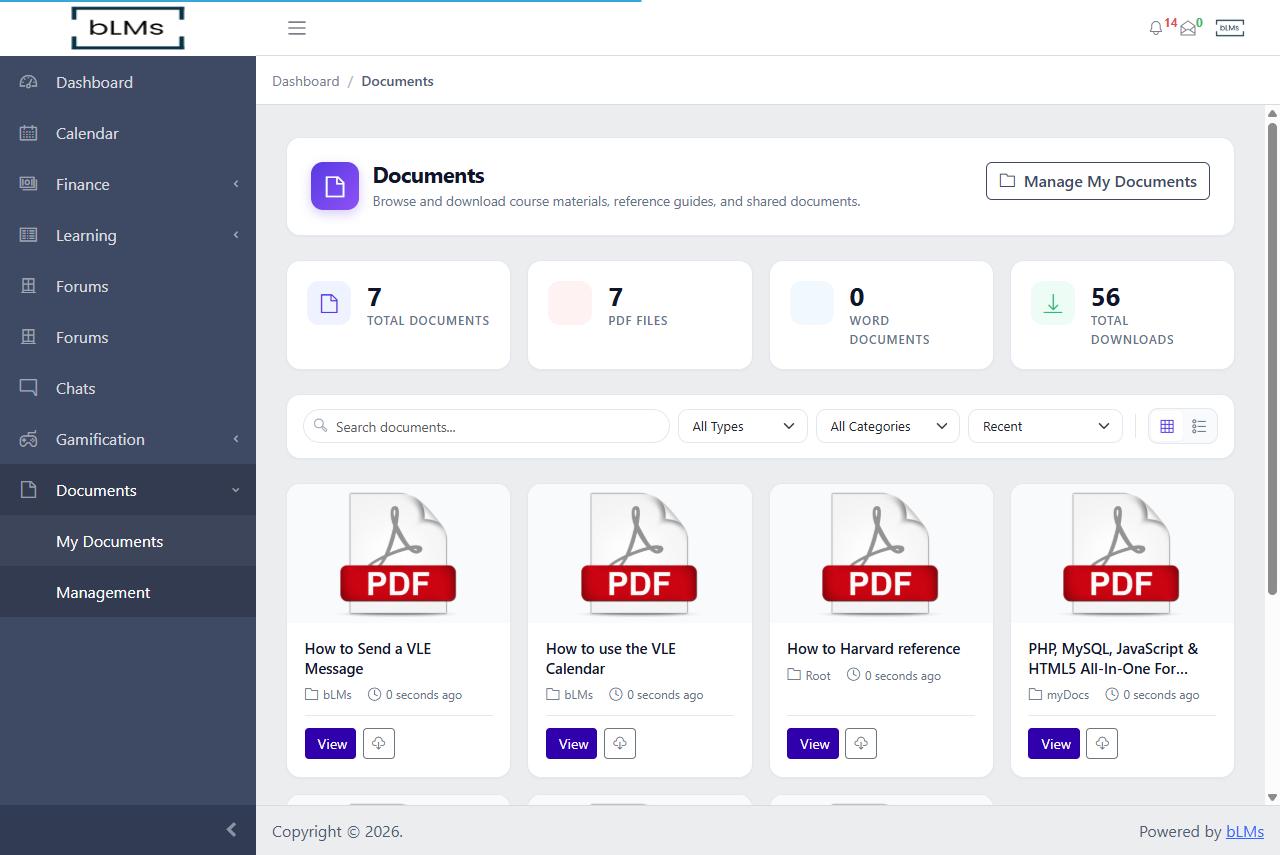
Task: Download the How to use the VLE Calendar document
Action: point(620,743)
